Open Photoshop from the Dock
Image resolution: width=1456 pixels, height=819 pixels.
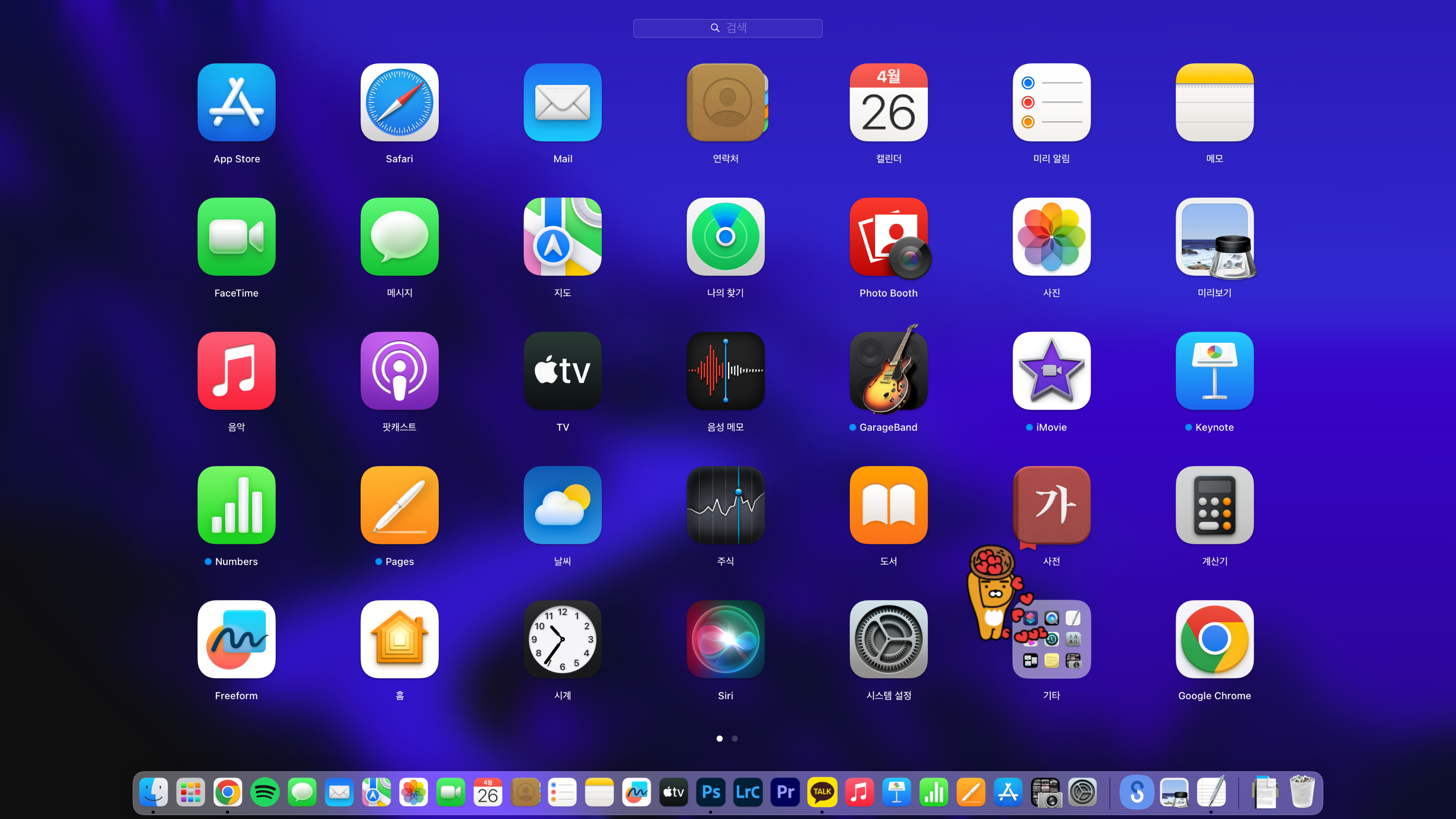tap(711, 792)
